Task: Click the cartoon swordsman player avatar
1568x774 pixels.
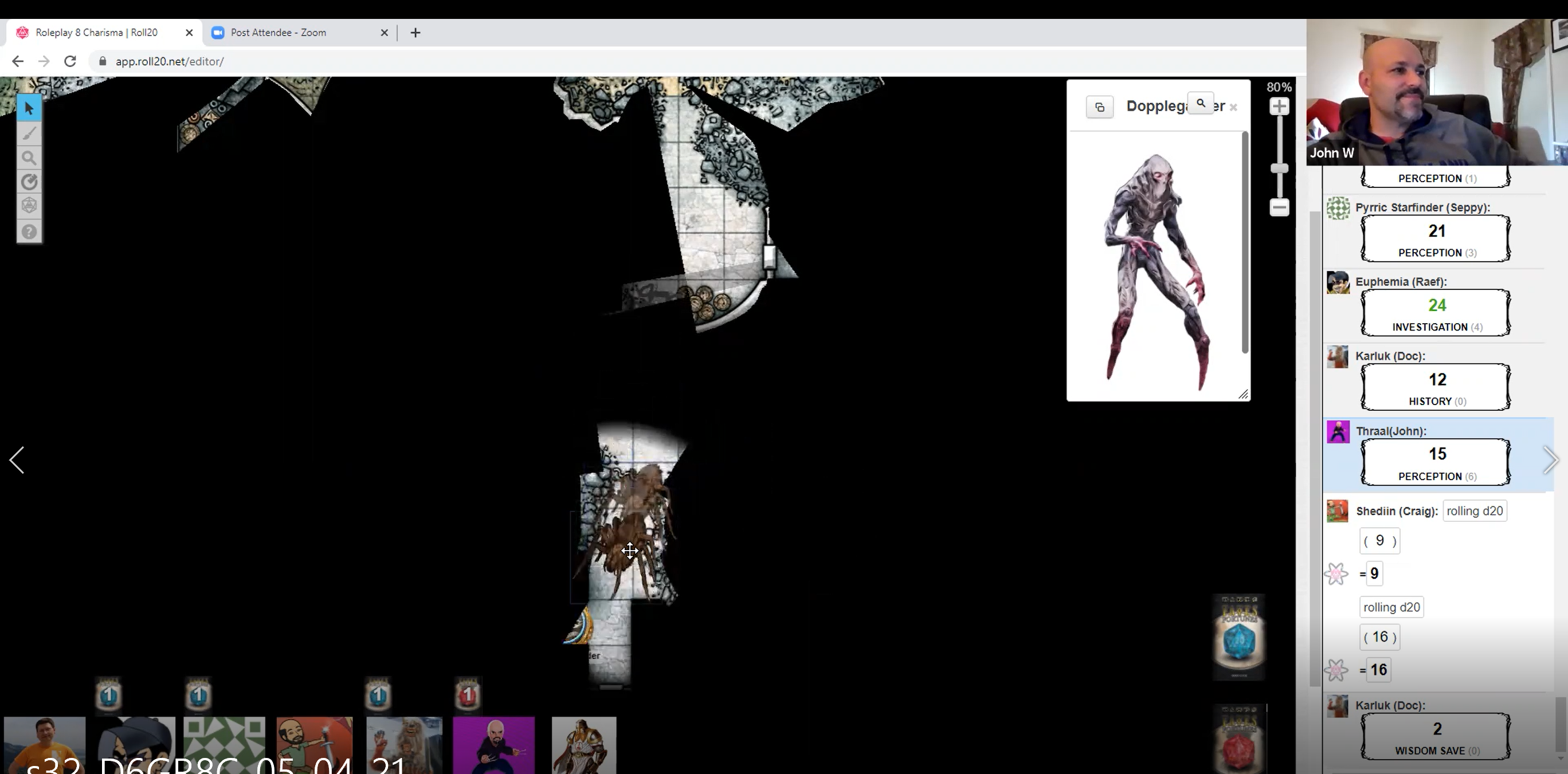Action: tap(315, 745)
